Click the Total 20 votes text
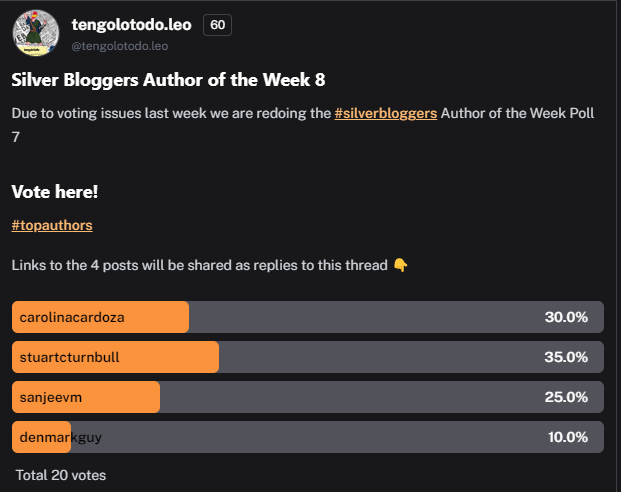621x492 pixels. click(x=61, y=475)
